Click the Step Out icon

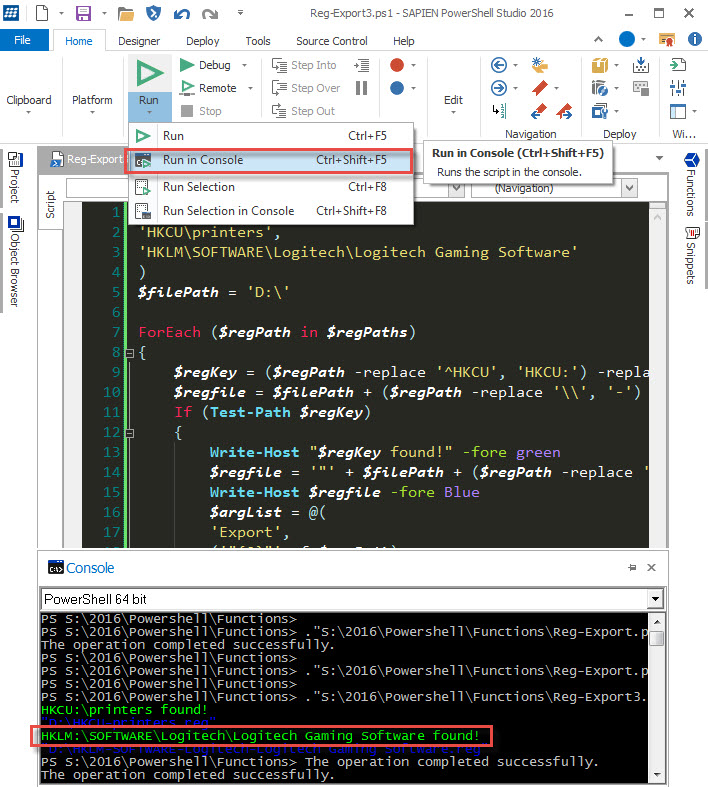[x=279, y=111]
